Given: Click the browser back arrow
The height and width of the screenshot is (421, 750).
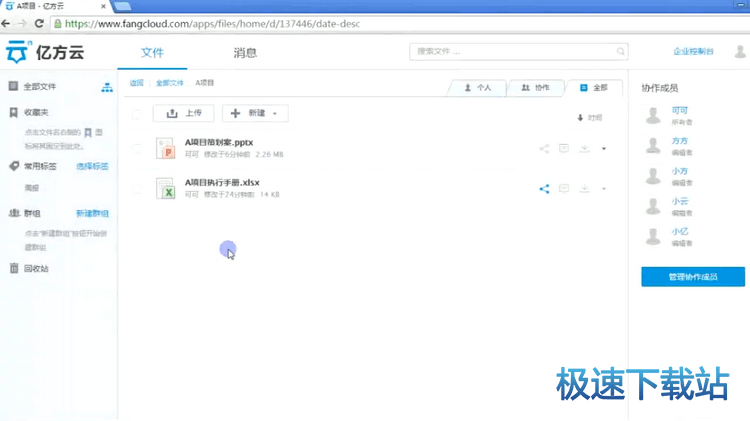Looking at the screenshot, I should (6, 23).
